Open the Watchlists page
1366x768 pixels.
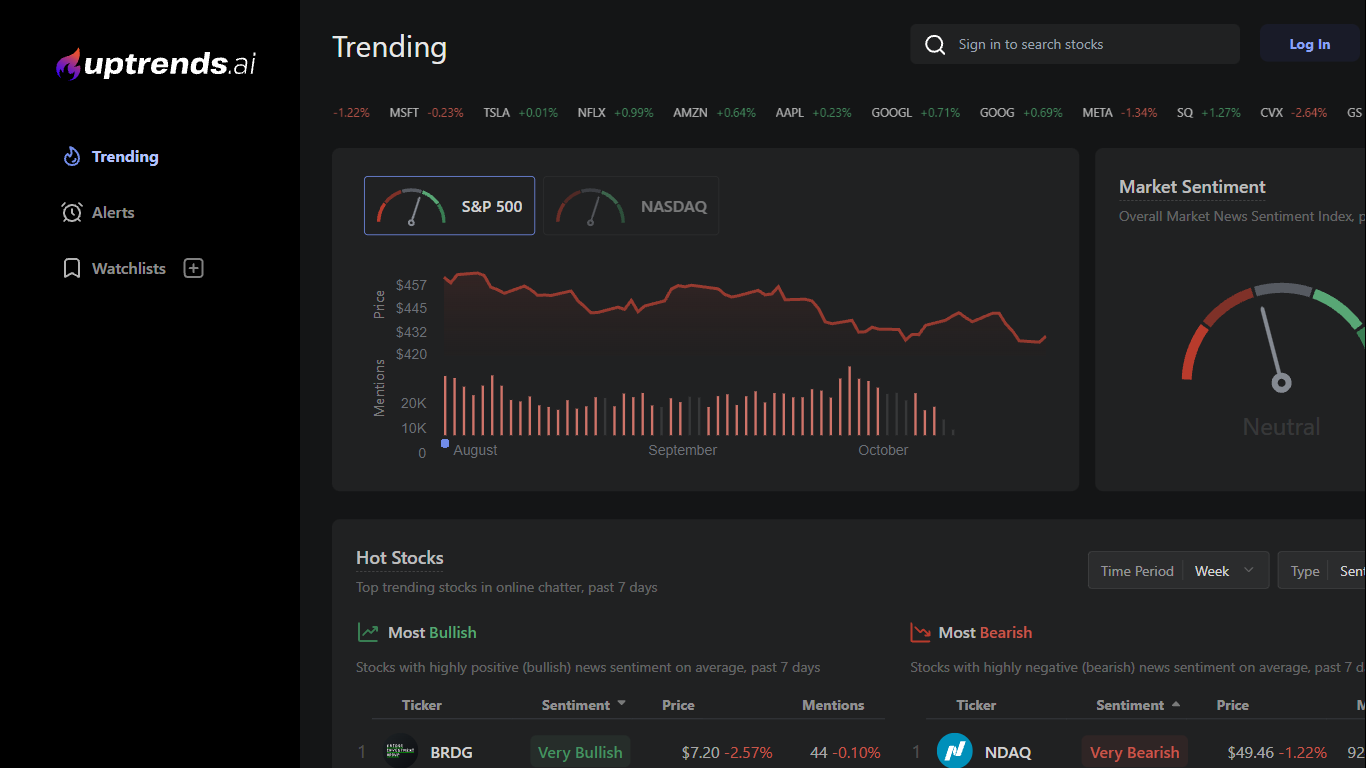point(129,268)
